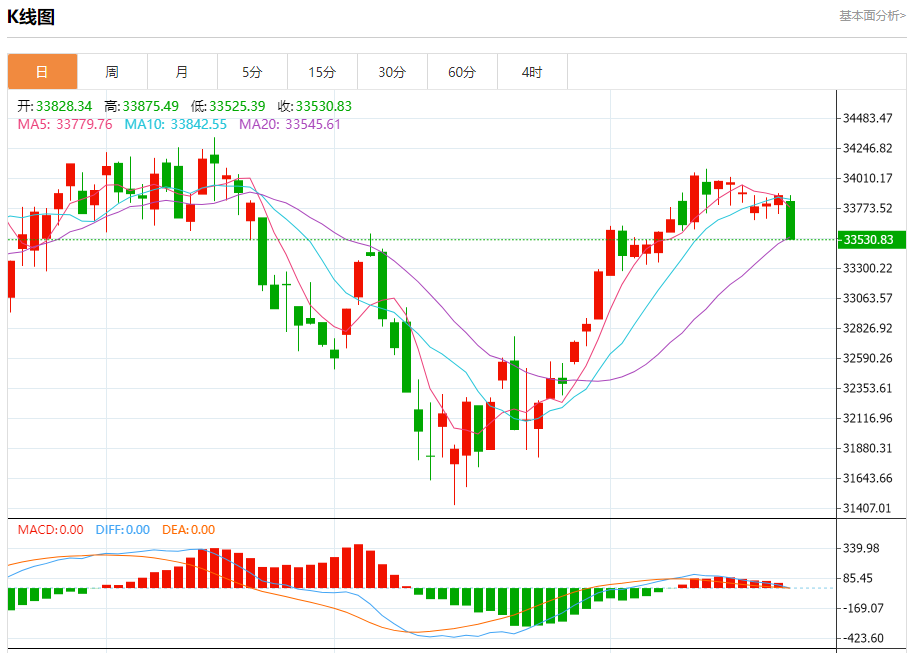Viewport: 913px width, 653px height.
Task: Click the MACD:0.00 indicator label
Action: (51, 530)
